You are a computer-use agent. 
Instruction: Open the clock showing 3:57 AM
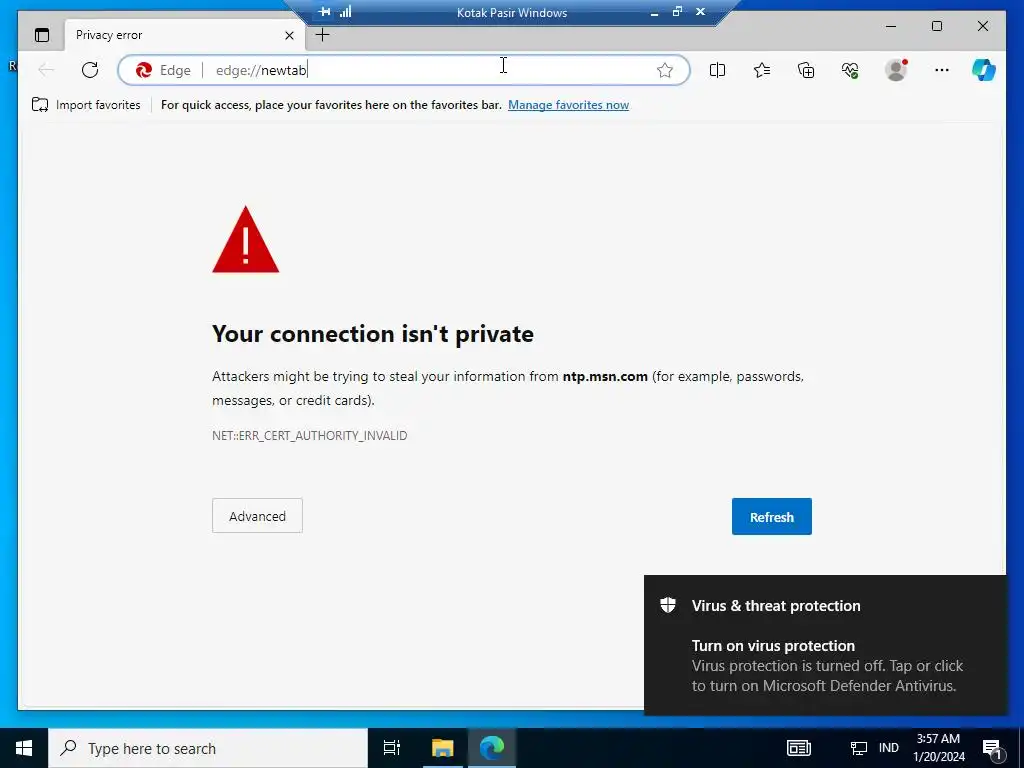(x=938, y=748)
